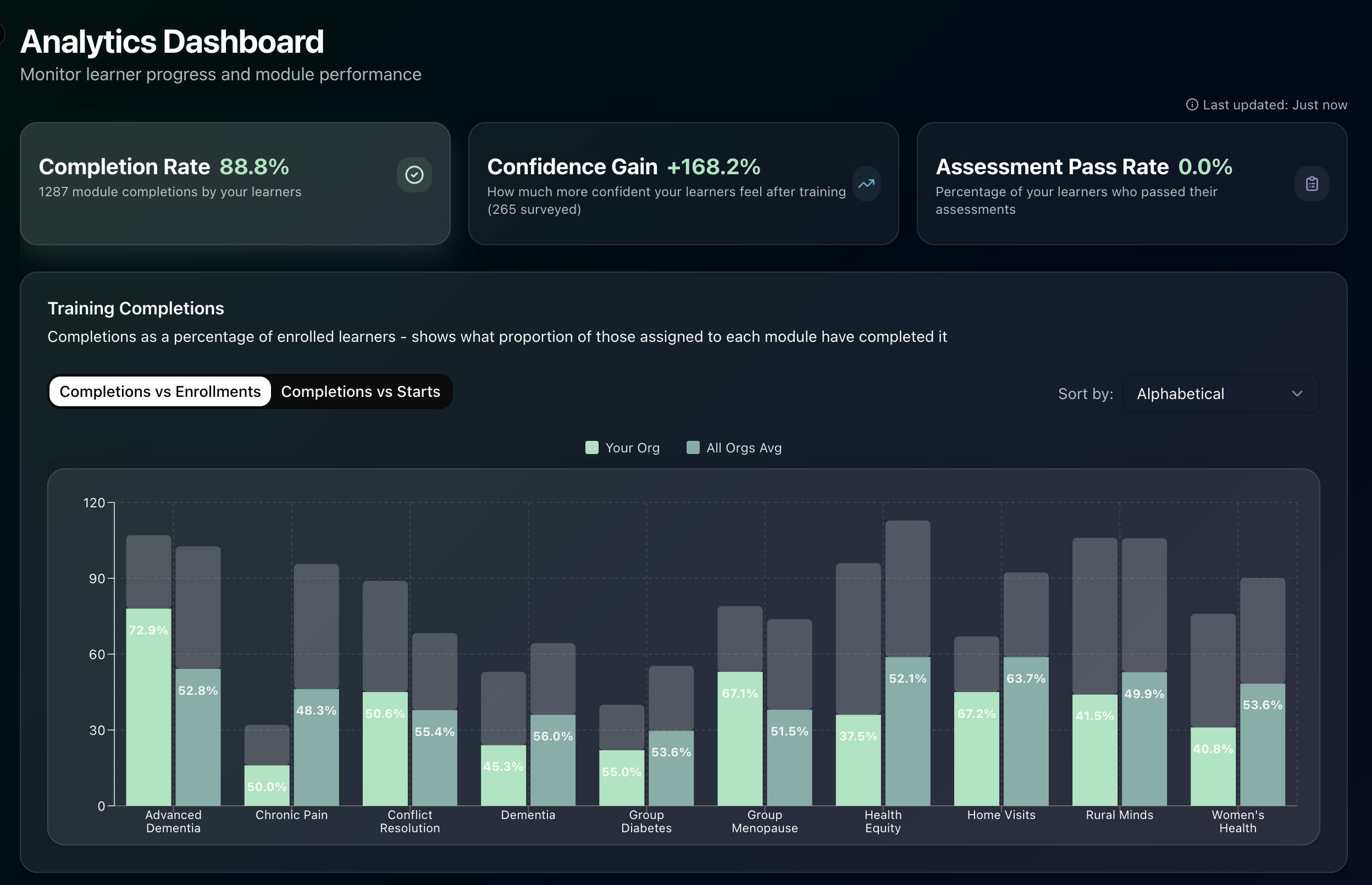The width and height of the screenshot is (1372, 885).
Task: Click the Chronic Pain 48.3% average bar
Action: coord(317,747)
